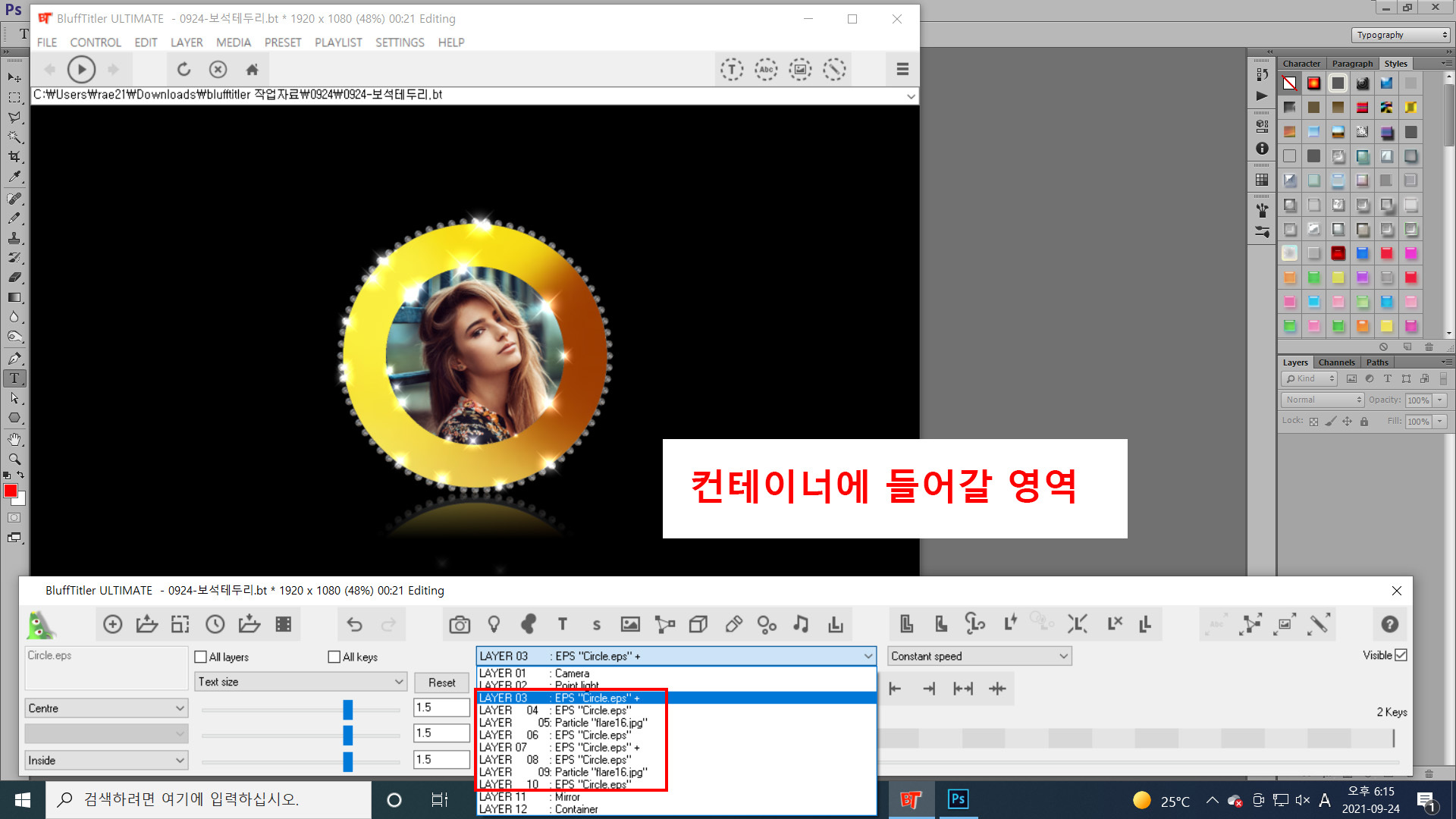Image resolution: width=1456 pixels, height=819 pixels.
Task: Enable the All layers checkbox
Action: 201,657
